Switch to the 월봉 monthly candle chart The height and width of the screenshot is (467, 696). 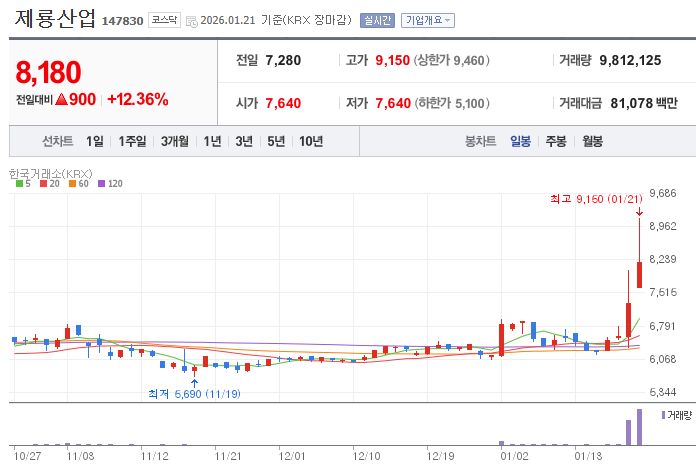click(592, 141)
